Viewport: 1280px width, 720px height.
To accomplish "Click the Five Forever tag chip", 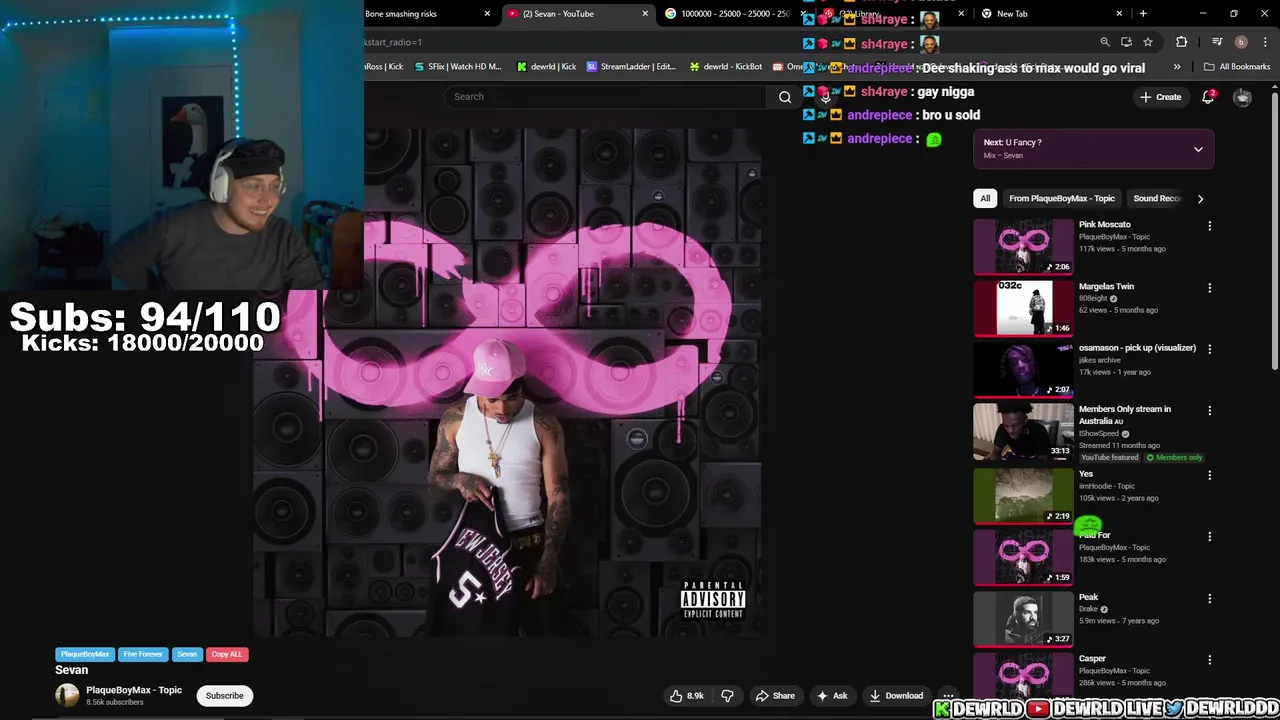I will pyautogui.click(x=143, y=654).
